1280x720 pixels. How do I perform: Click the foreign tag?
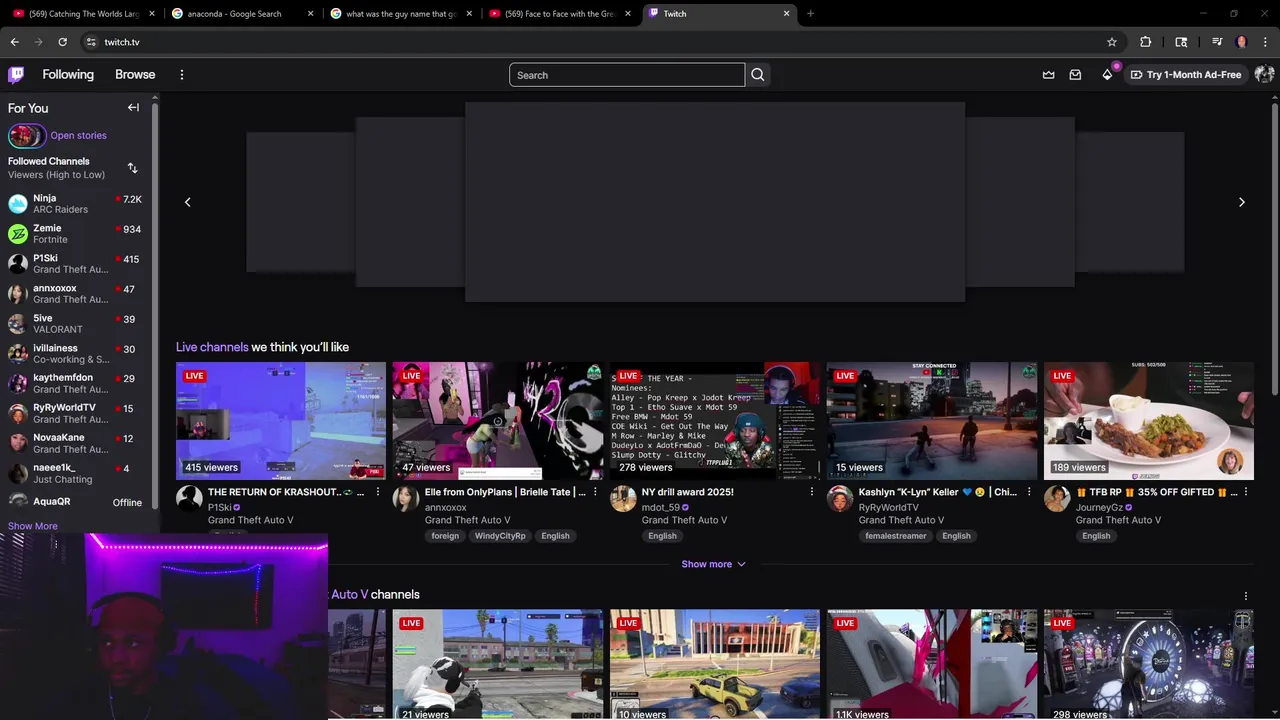[x=445, y=536]
